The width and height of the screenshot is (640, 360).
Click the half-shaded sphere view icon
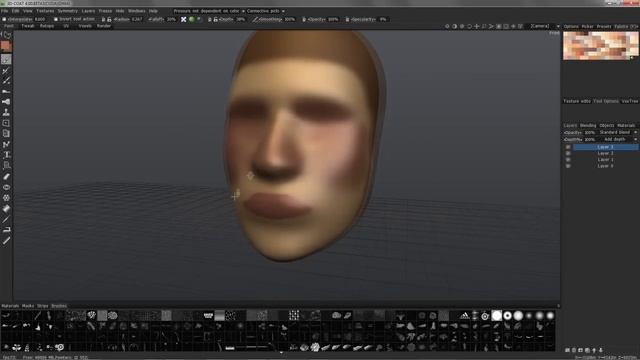(x=454, y=26)
